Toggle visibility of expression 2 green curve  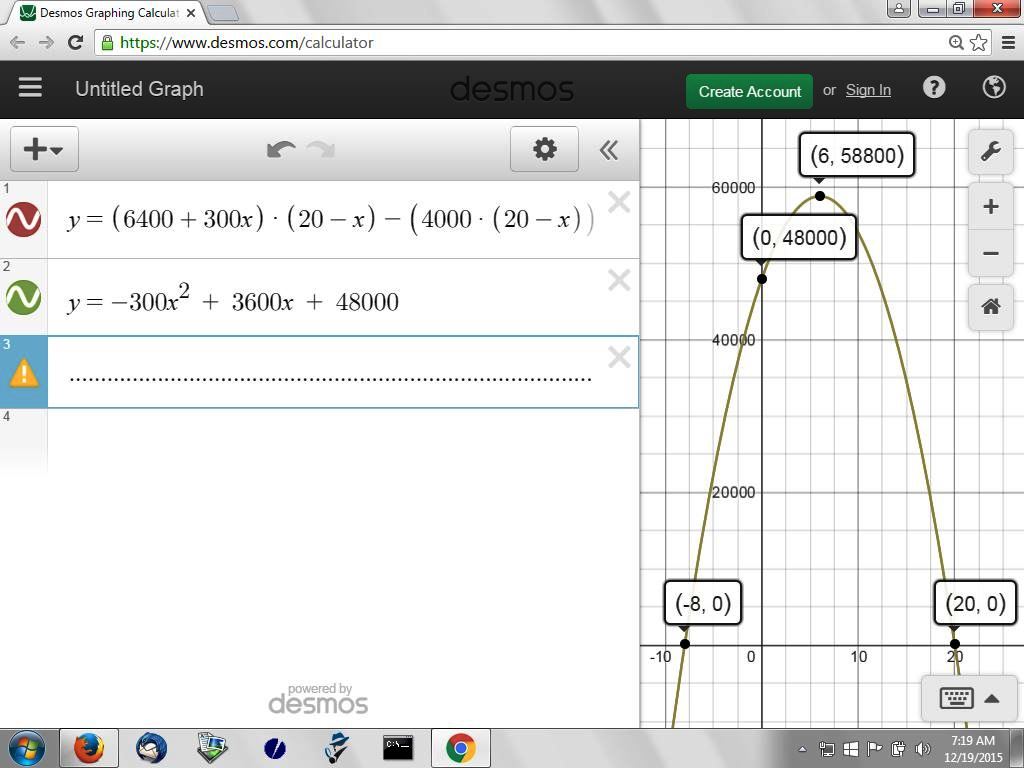click(x=24, y=297)
